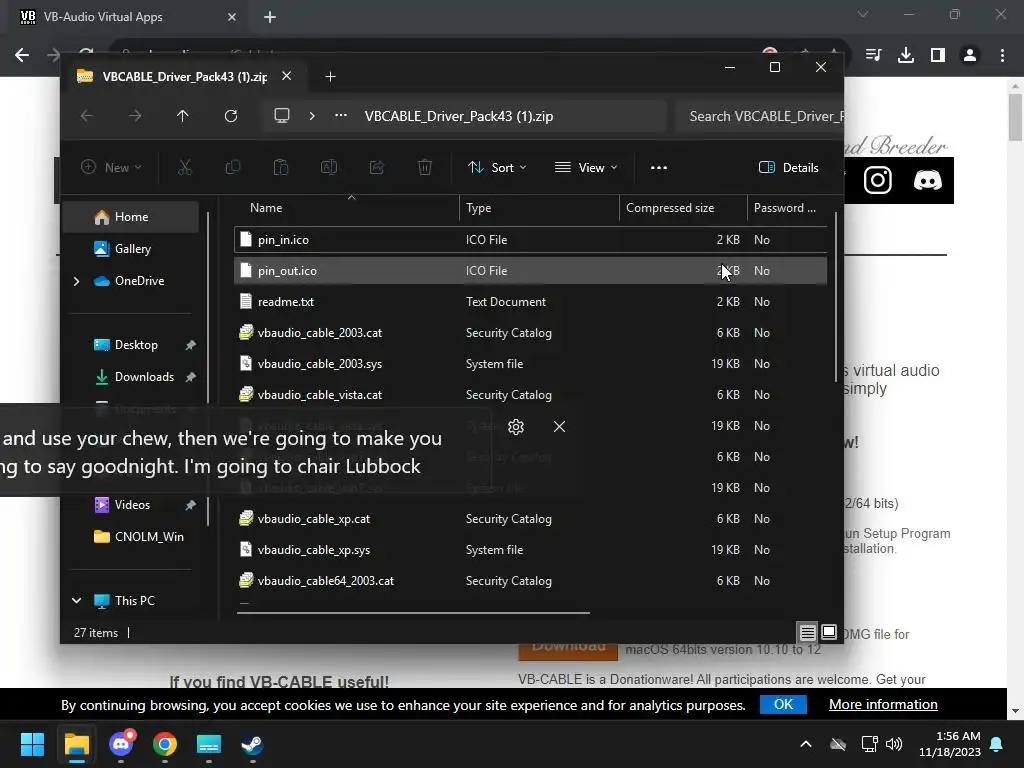Screen dimensions: 1024x768
Task: Click the Search VBCABLE_Driver search box
Action: point(760,116)
